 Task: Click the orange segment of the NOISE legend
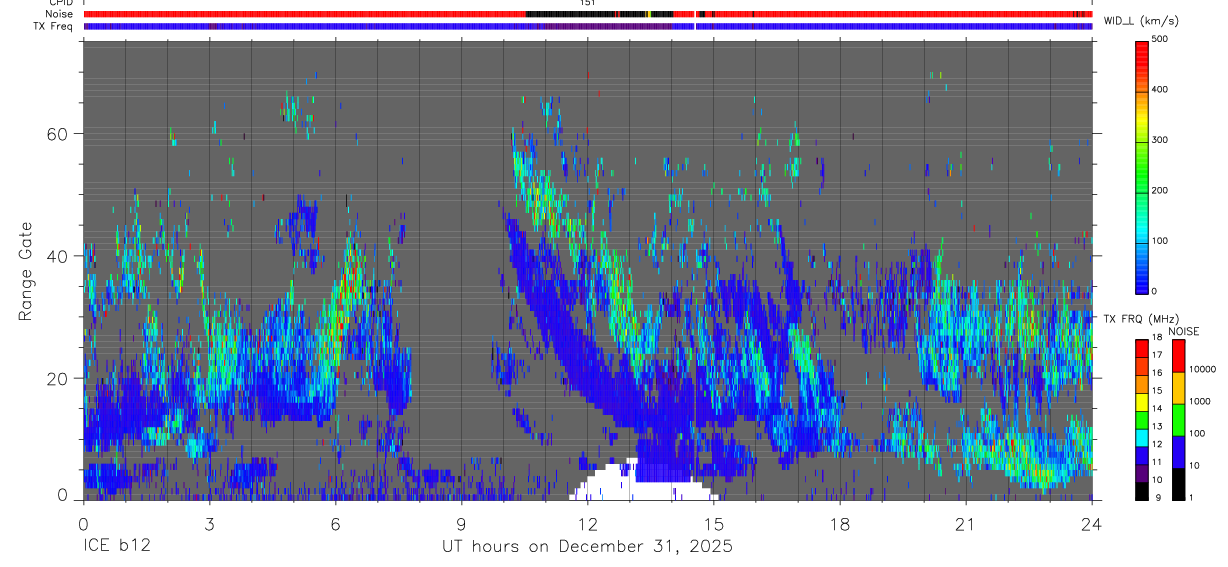tap(1177, 387)
